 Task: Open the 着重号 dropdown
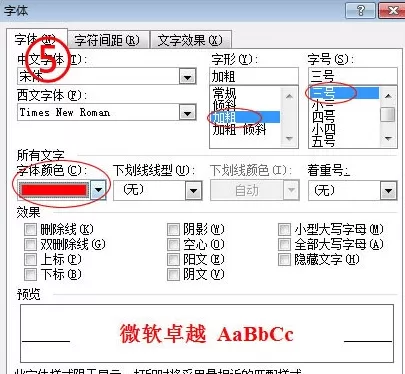click(x=388, y=191)
